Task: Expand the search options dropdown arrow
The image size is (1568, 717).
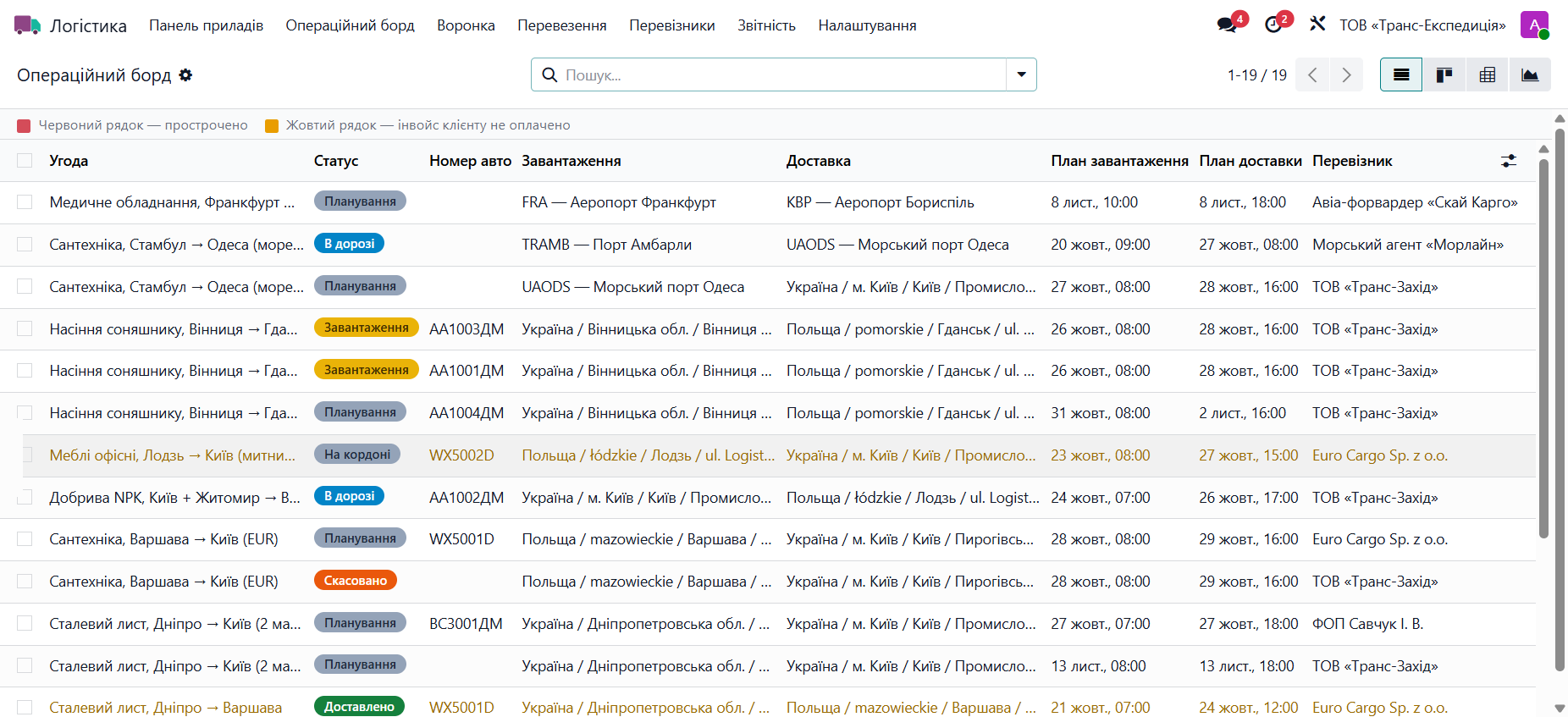Action: (x=1021, y=75)
